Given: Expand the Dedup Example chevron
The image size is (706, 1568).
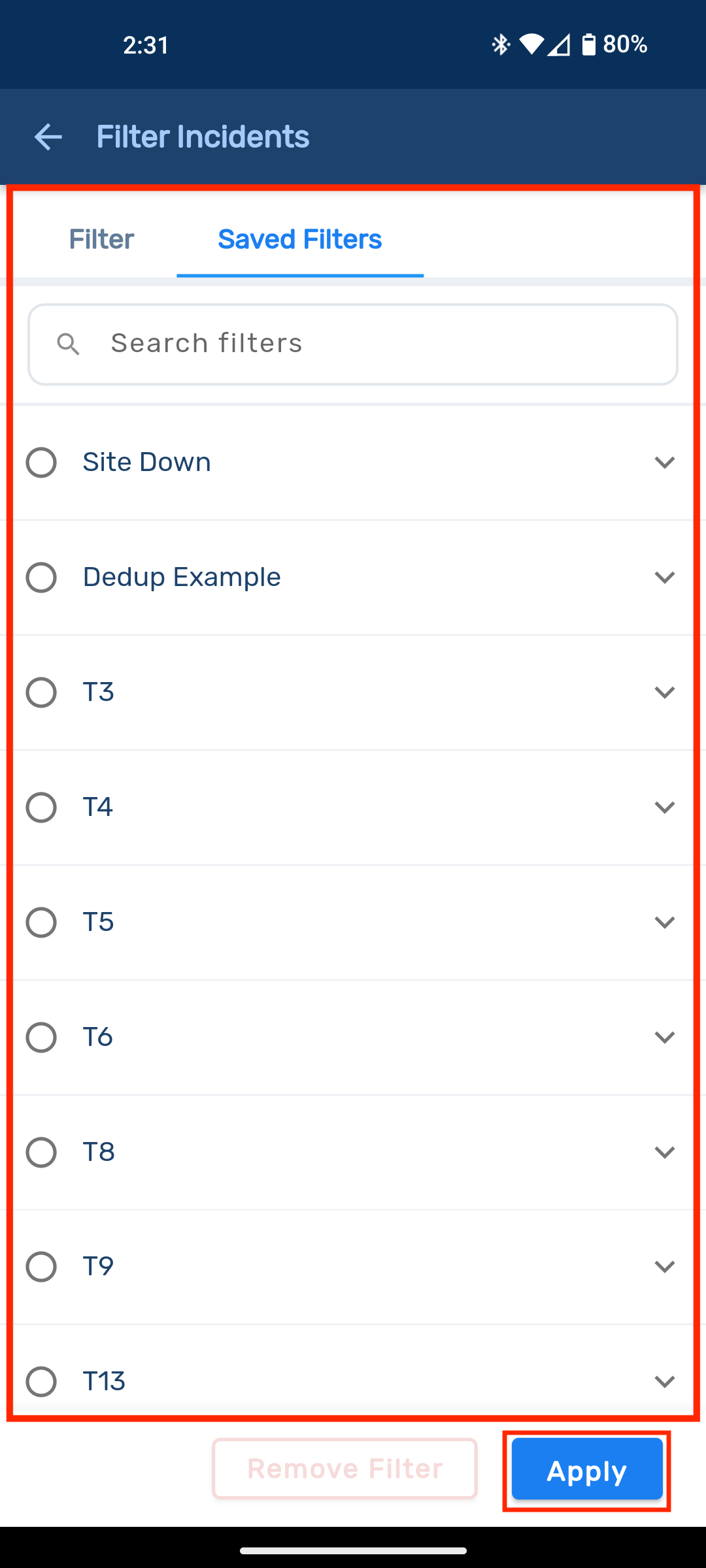Looking at the screenshot, I should pos(664,578).
